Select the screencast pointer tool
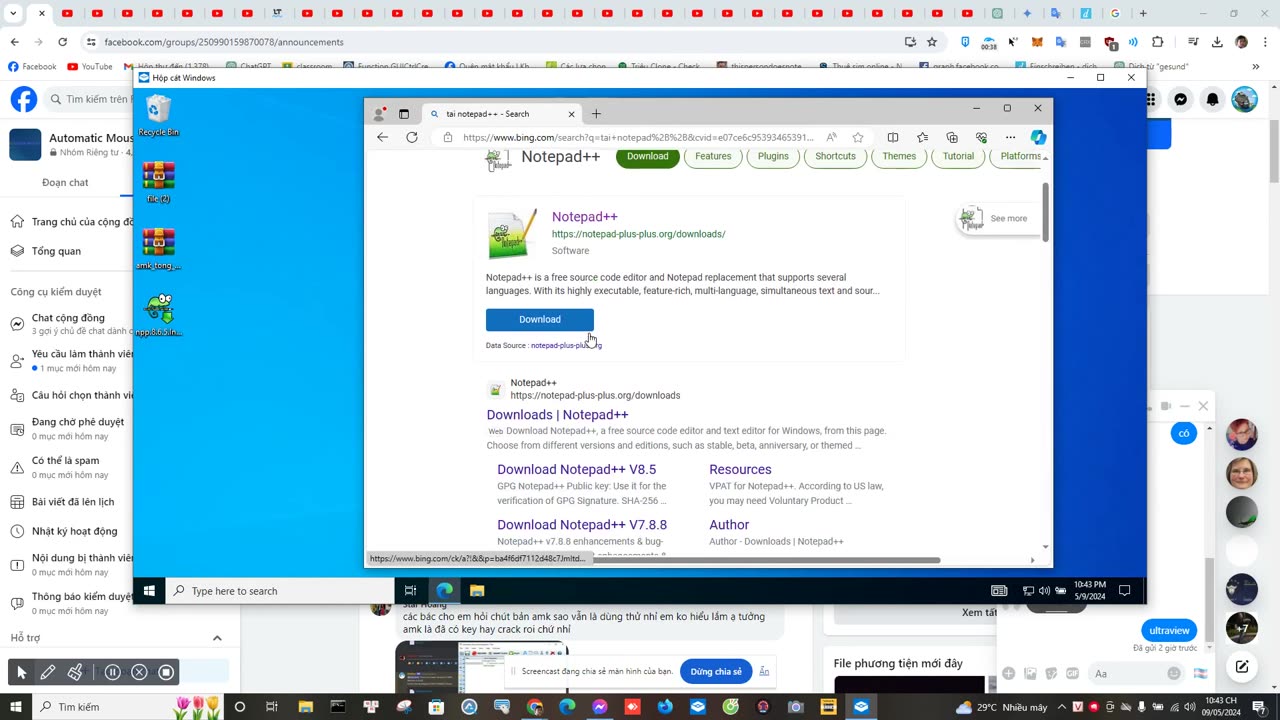The image size is (1280, 720). [22, 672]
